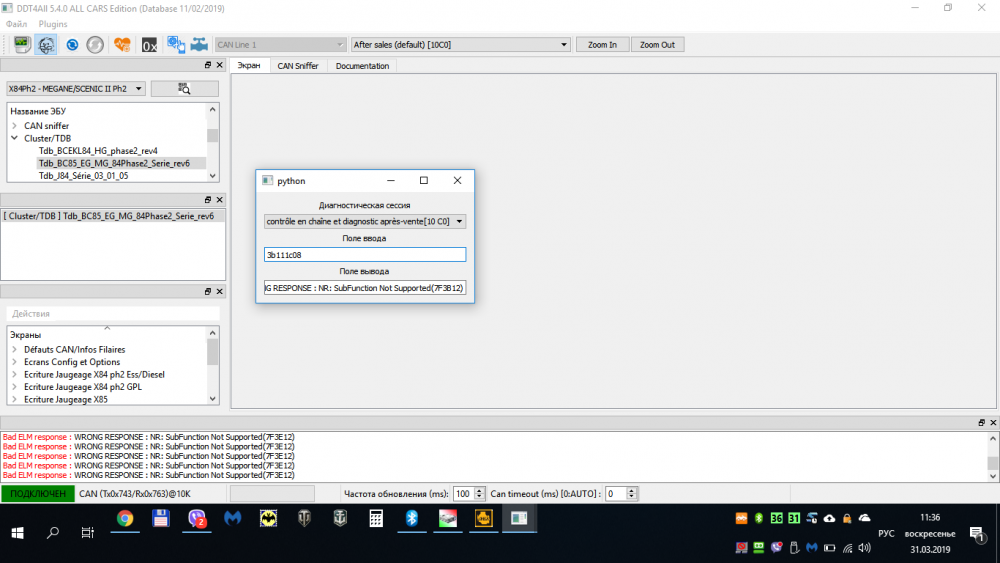Image resolution: width=1000 pixels, height=563 pixels.
Task: Expand Ecriture Jaugeage X84 ph2 GPL node
Action: click(15, 386)
